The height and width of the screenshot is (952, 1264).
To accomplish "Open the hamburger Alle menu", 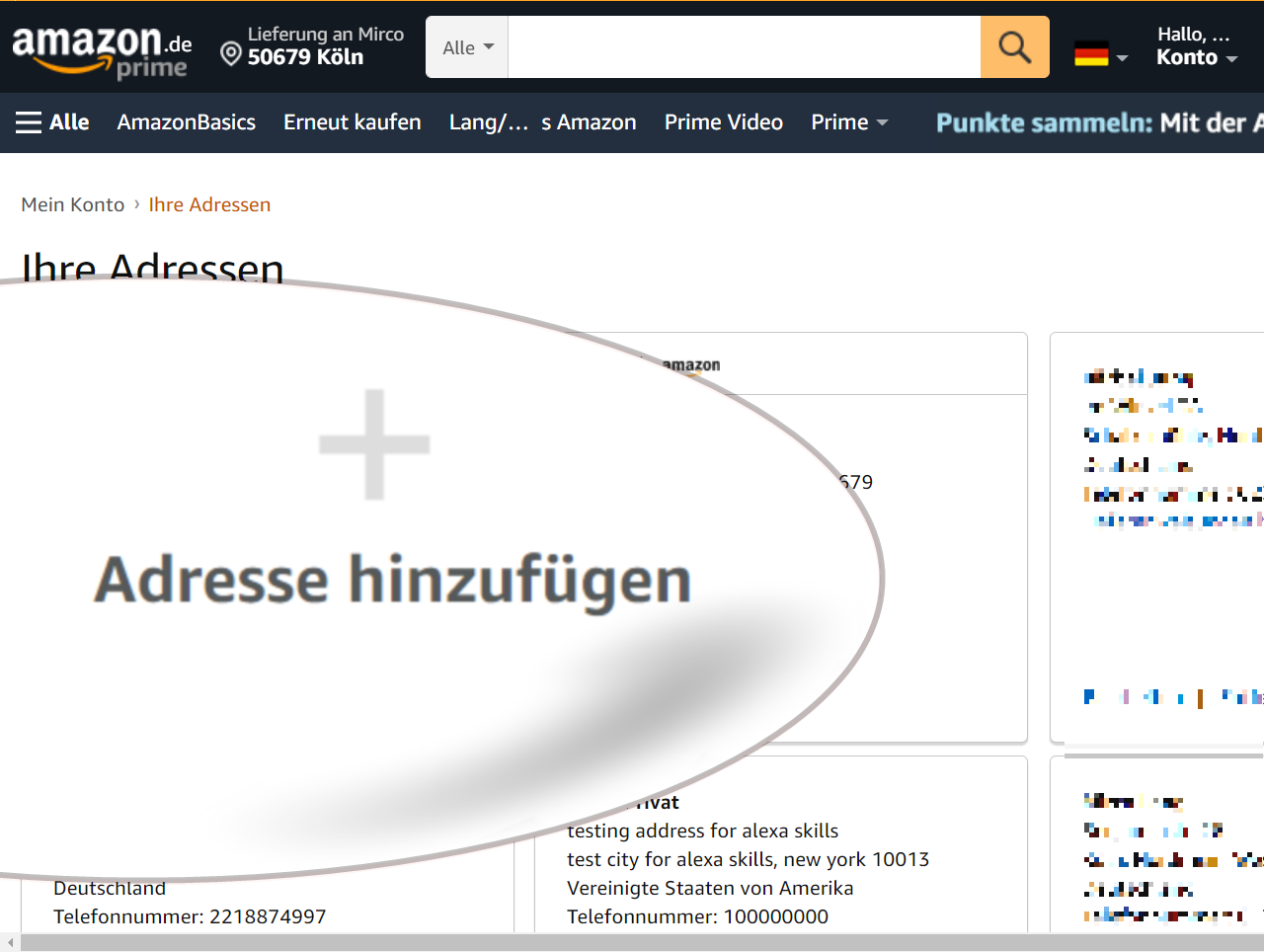I will click(52, 122).
